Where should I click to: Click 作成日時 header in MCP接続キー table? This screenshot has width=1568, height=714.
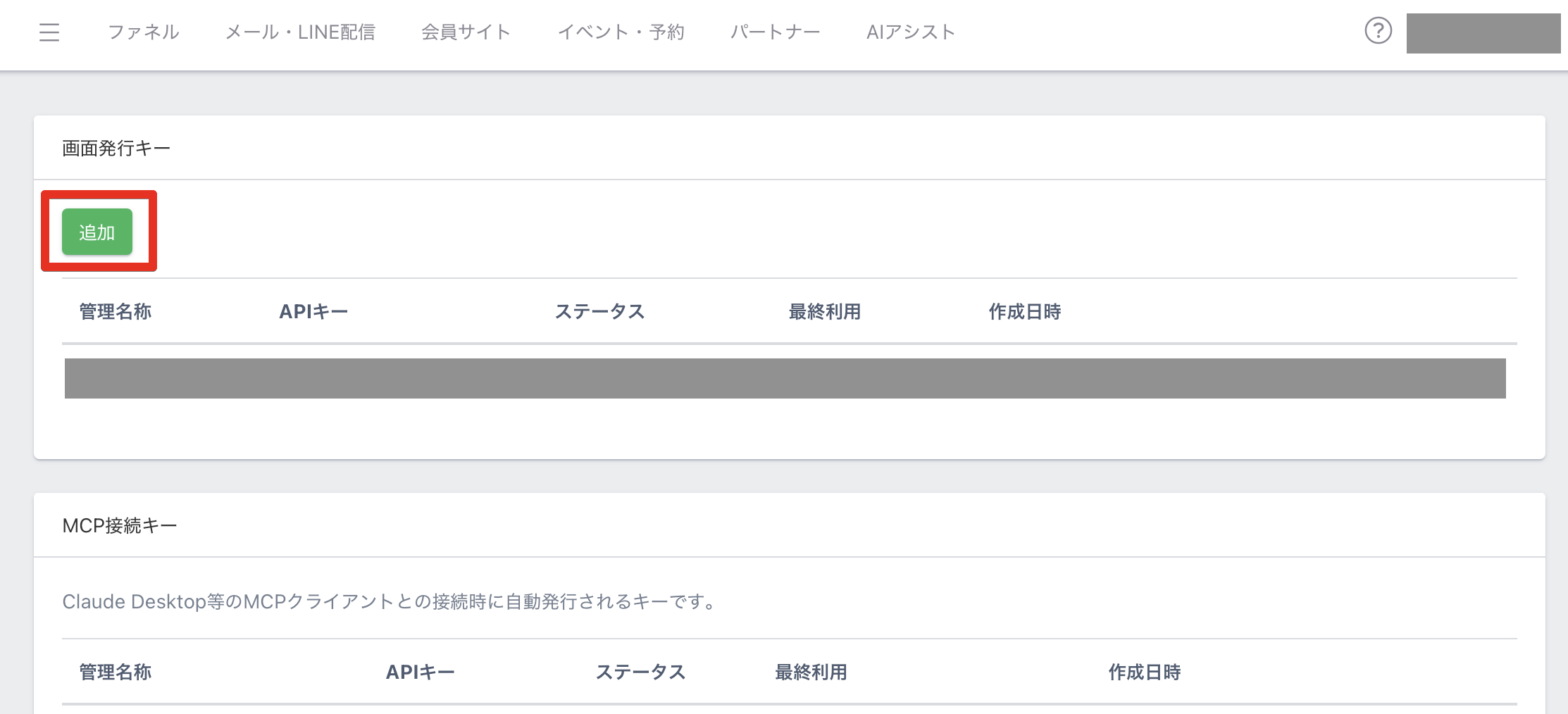1144,672
